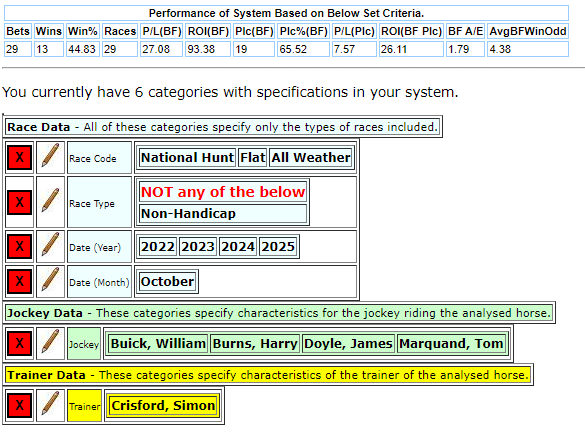Click the Date (Month) category label
Viewport: 585px width, 448px height.
(99, 282)
